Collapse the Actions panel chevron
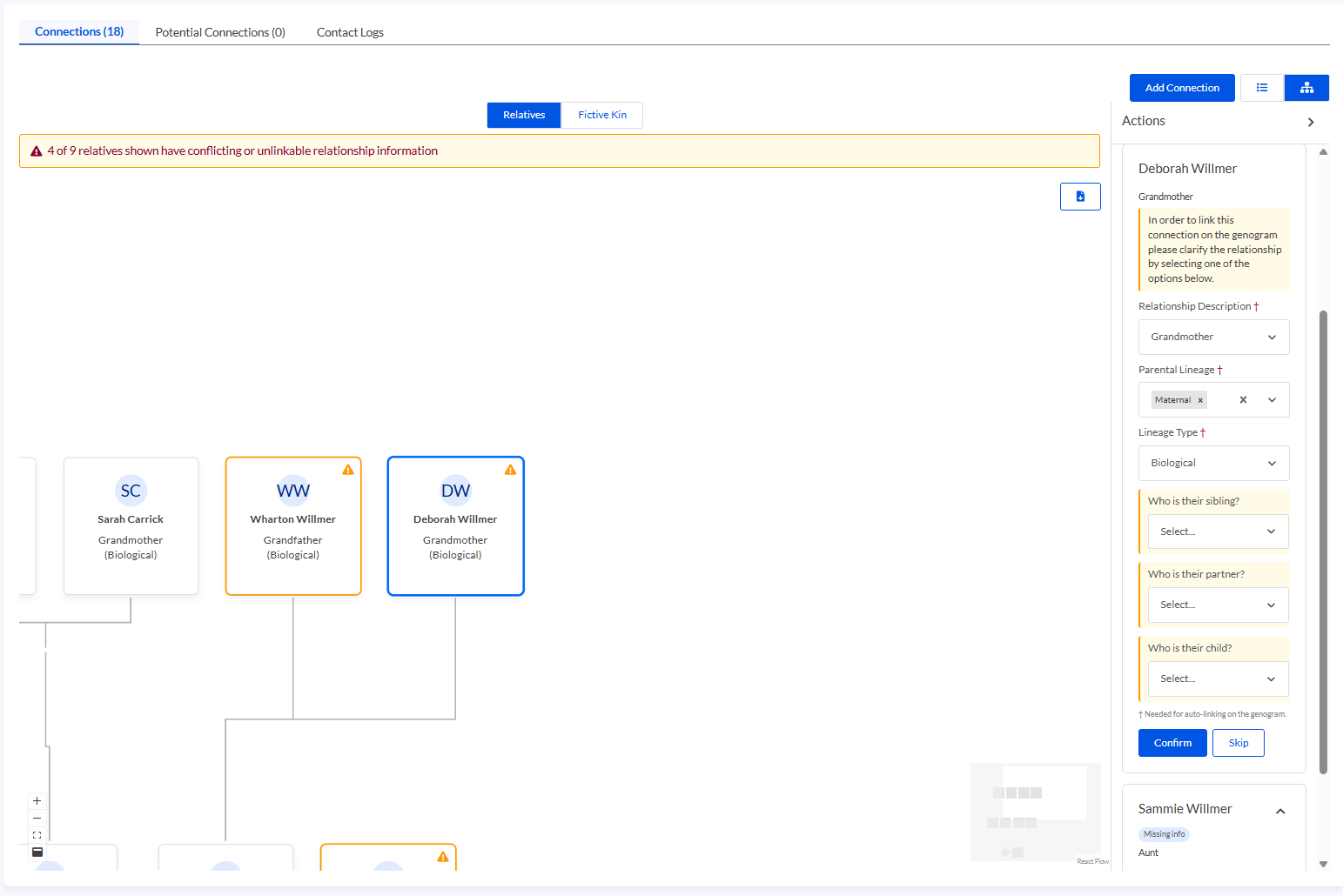Image resolution: width=1343 pixels, height=896 pixels. point(1311,122)
